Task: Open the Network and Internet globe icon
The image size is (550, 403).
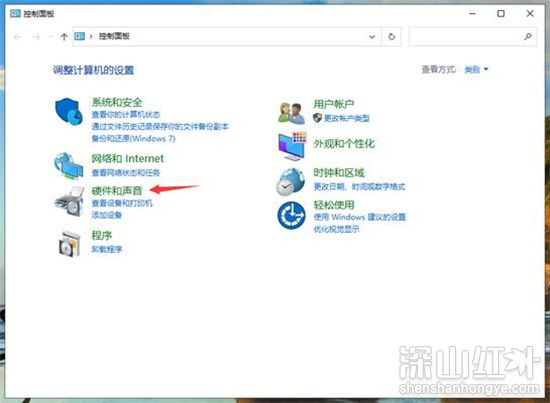Action: pyautogui.click(x=69, y=166)
